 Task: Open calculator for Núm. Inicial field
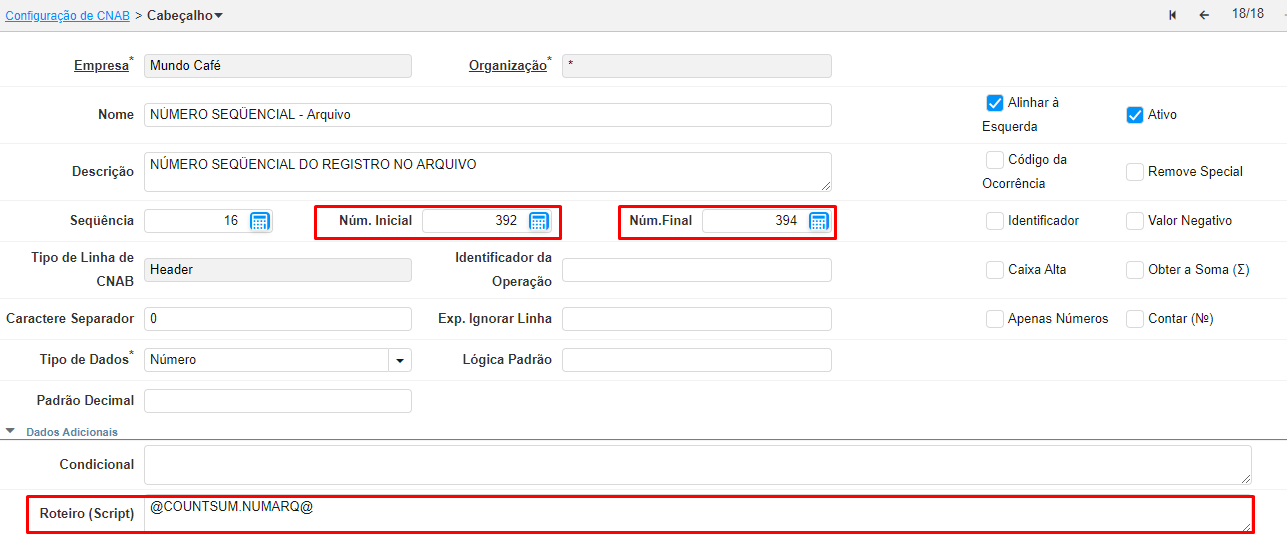coord(538,221)
